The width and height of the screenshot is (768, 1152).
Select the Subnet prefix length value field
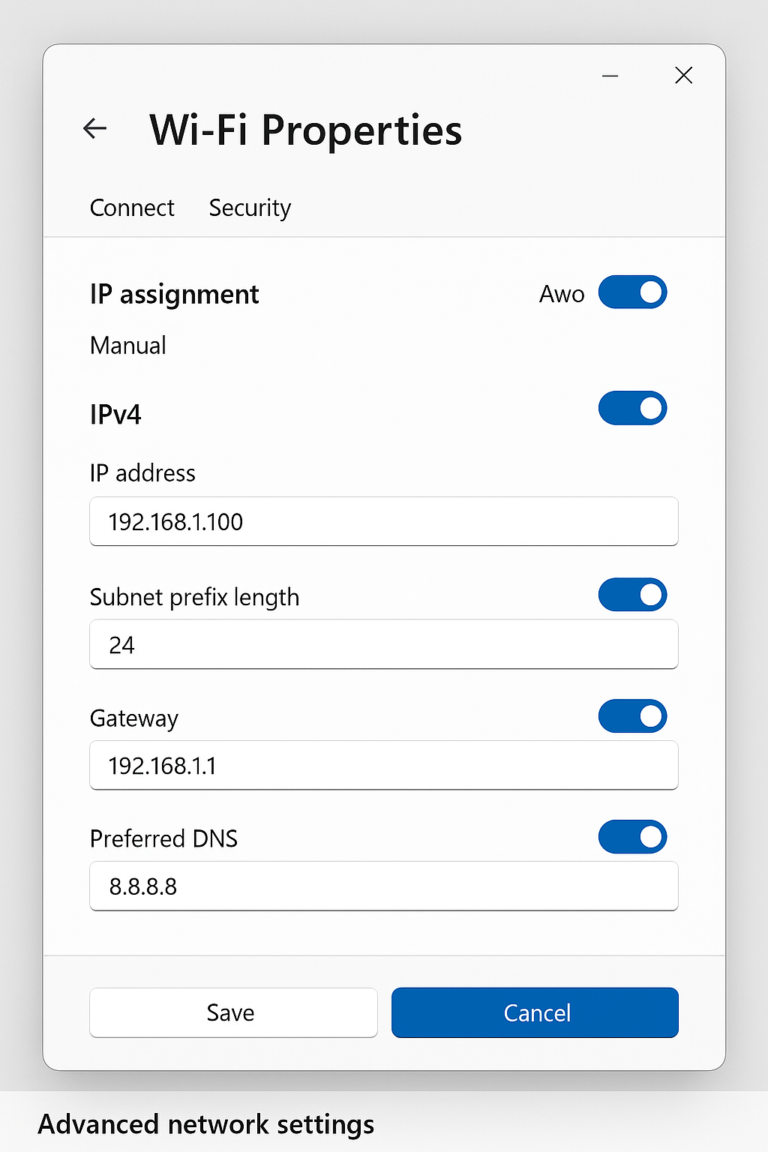384,644
